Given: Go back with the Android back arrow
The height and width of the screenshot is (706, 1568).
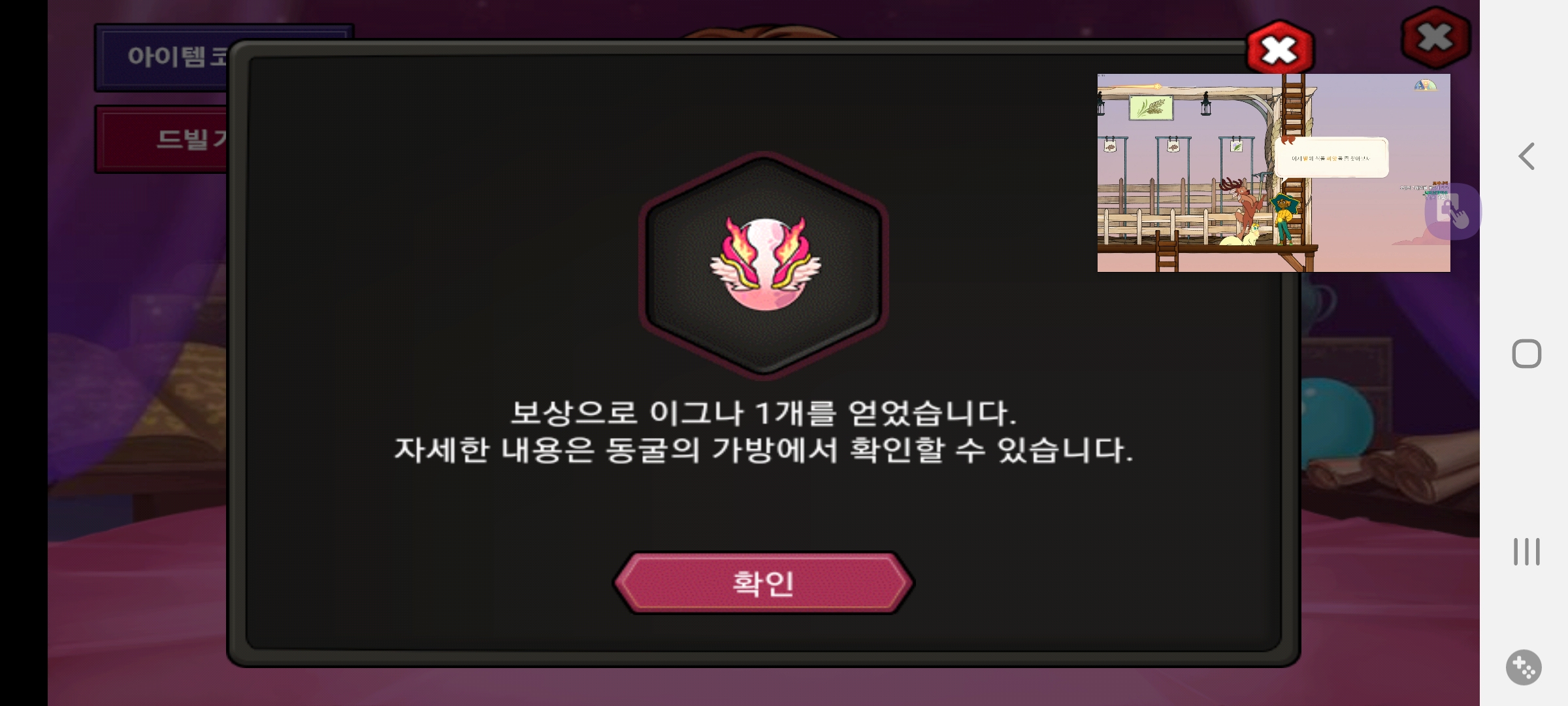Looking at the screenshot, I should pyautogui.click(x=1526, y=156).
